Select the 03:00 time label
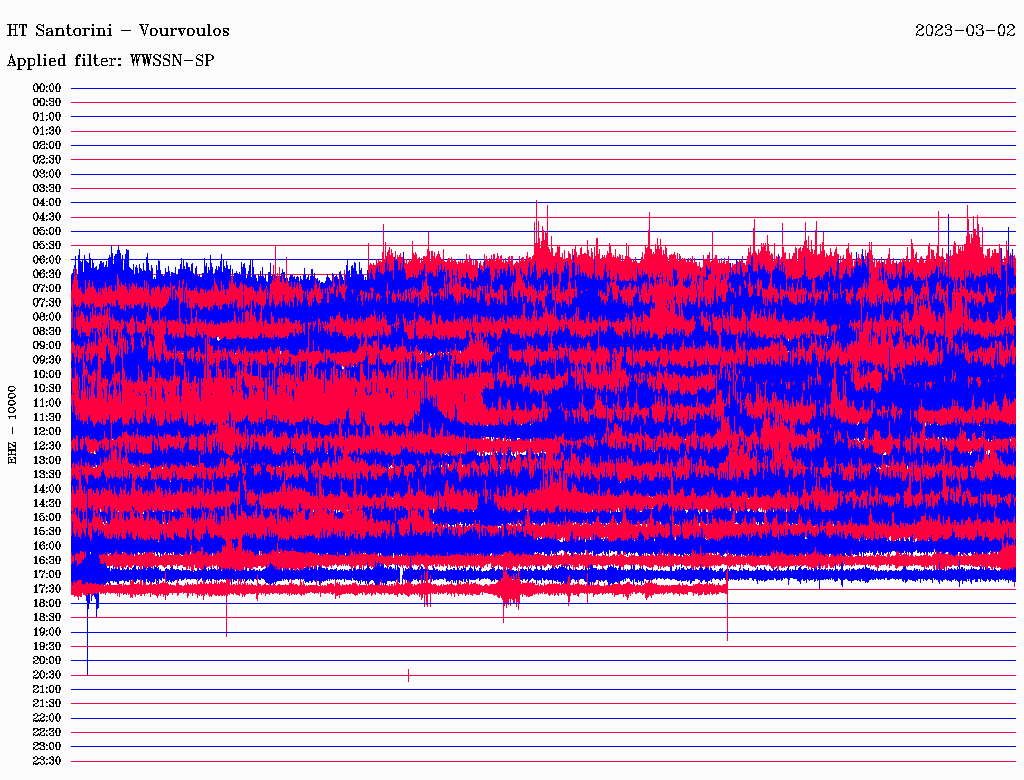The height and width of the screenshot is (780, 1024). [47, 174]
